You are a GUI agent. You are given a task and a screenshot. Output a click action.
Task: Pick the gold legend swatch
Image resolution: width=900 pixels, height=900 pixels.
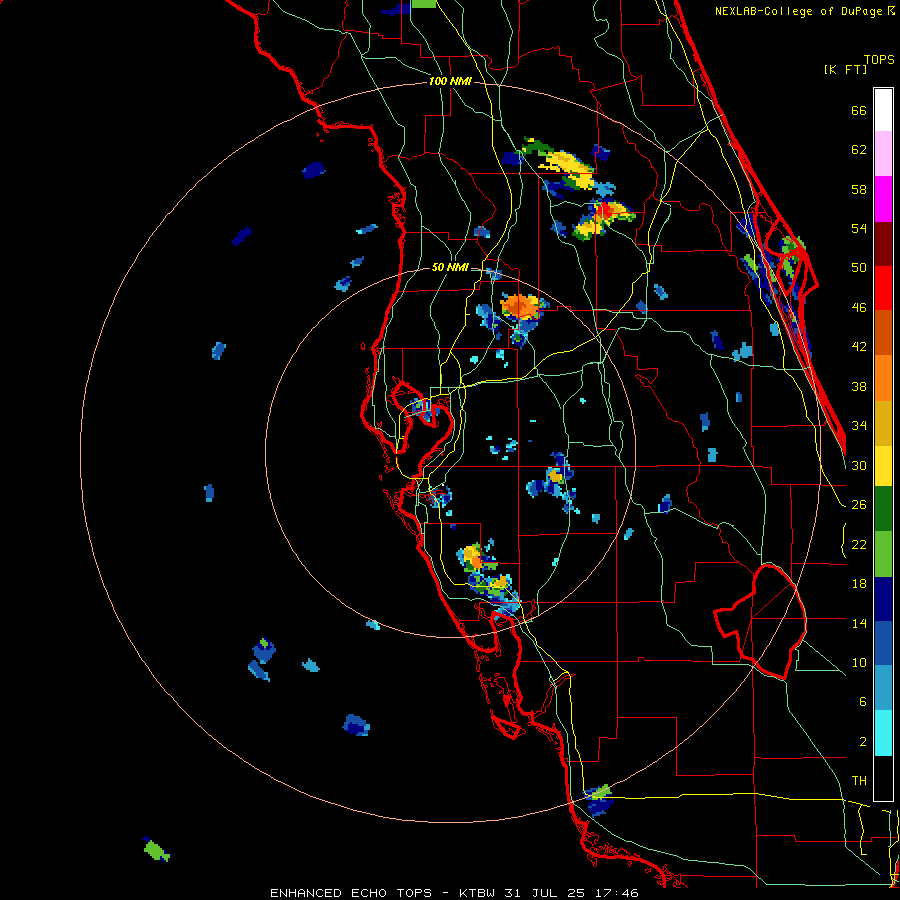tap(883, 423)
